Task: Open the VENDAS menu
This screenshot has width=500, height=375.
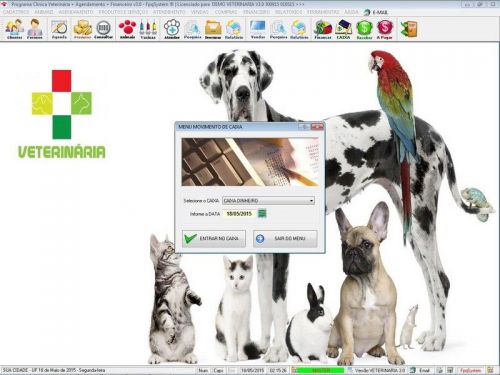Action: tap(200, 12)
